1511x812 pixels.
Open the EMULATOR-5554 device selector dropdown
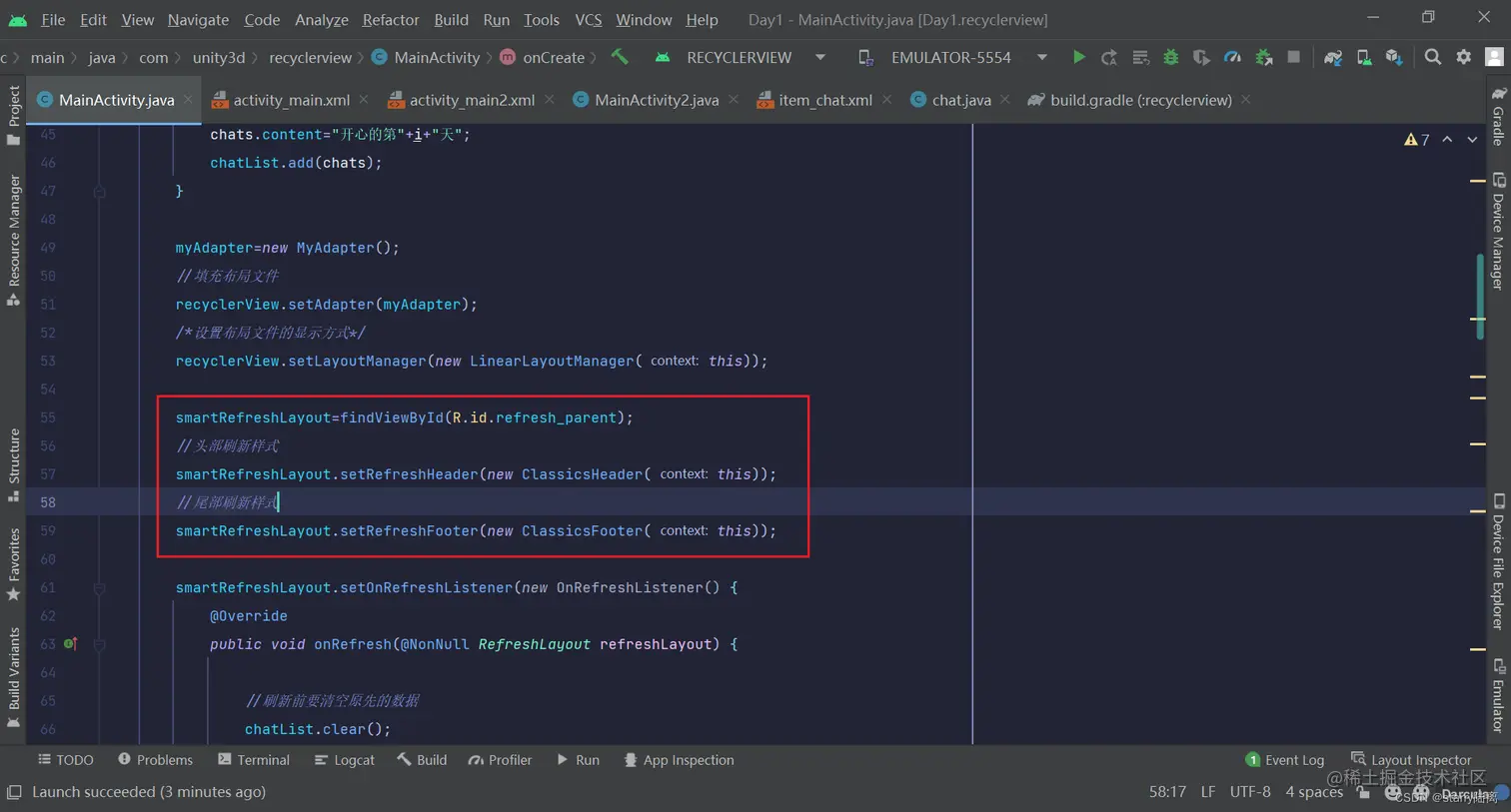pyautogui.click(x=1040, y=57)
